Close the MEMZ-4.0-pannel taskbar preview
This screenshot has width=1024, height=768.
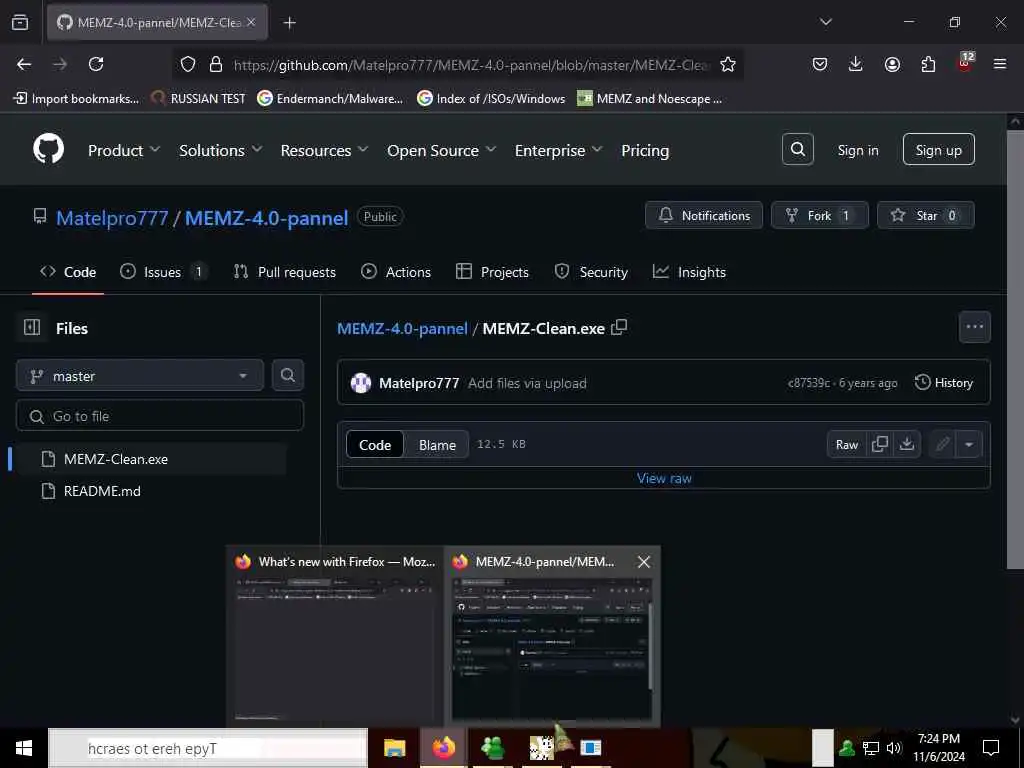[643, 562]
